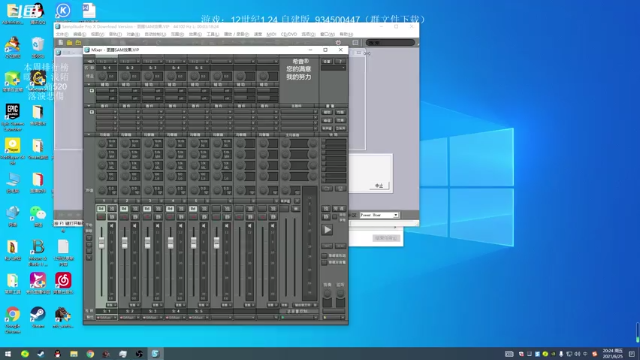This screenshot has height=360, width=640.
Task: Click the greyed button in the lower back dialog
Action: pyautogui.click(x=386, y=238)
